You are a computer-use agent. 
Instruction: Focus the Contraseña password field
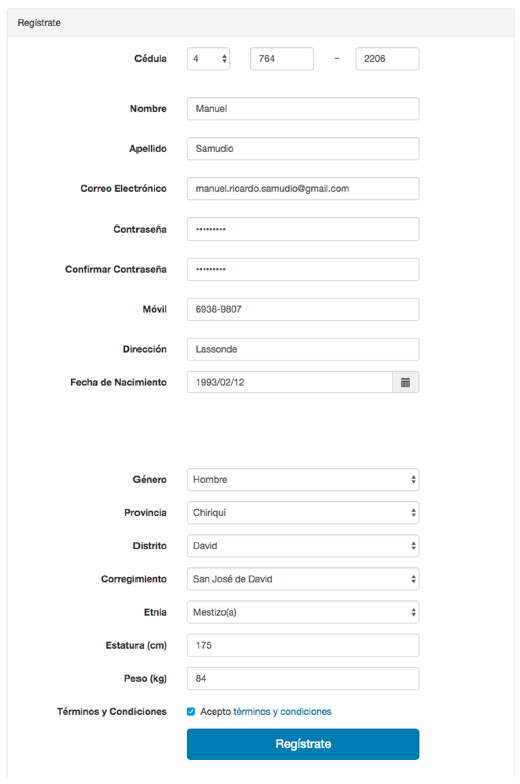[303, 229]
